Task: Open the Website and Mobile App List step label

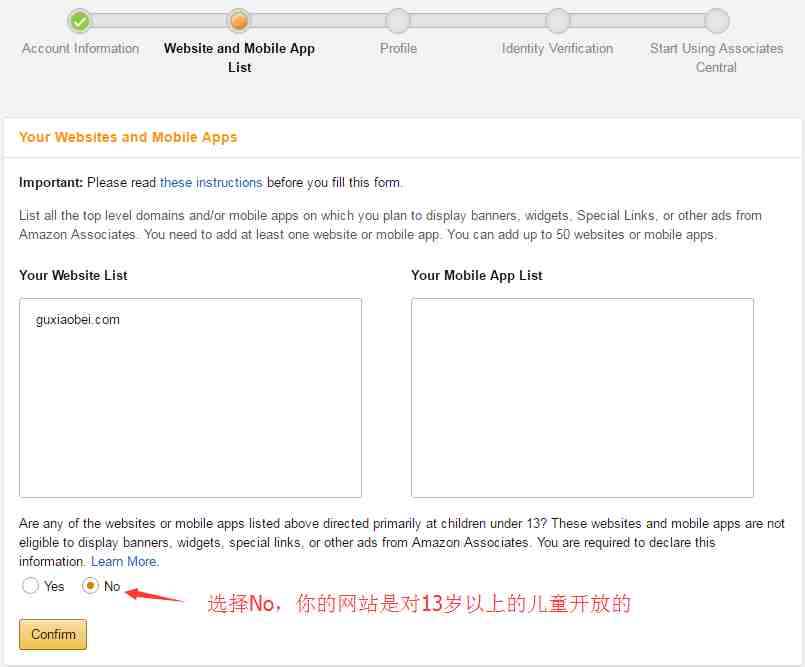Action: (239, 58)
